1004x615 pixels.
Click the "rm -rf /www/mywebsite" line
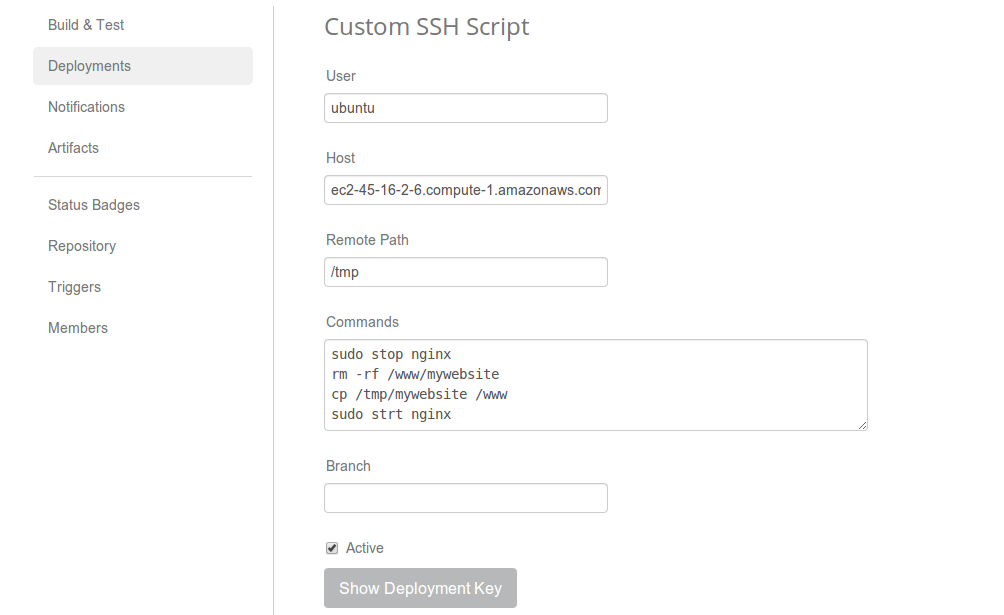415,374
